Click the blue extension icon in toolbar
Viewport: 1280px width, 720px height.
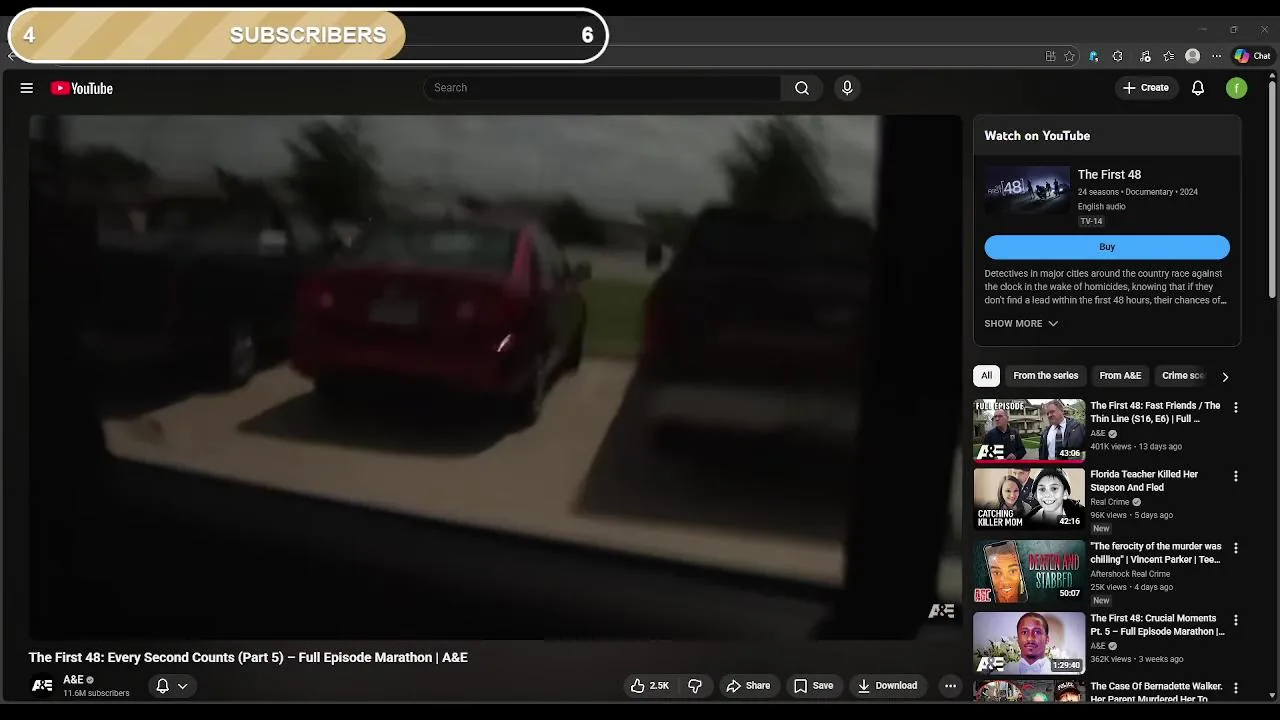(1094, 56)
